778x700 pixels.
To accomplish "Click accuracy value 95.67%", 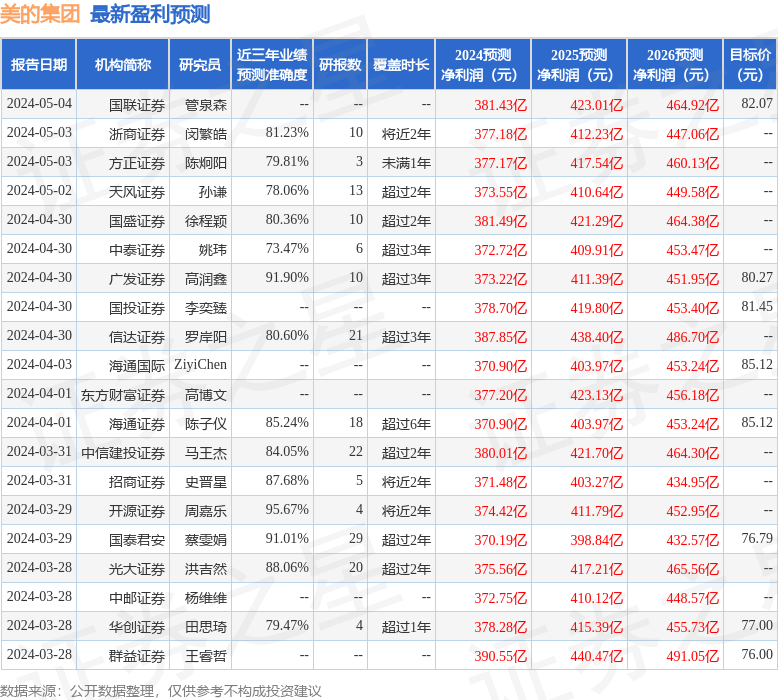I will tap(287, 509).
